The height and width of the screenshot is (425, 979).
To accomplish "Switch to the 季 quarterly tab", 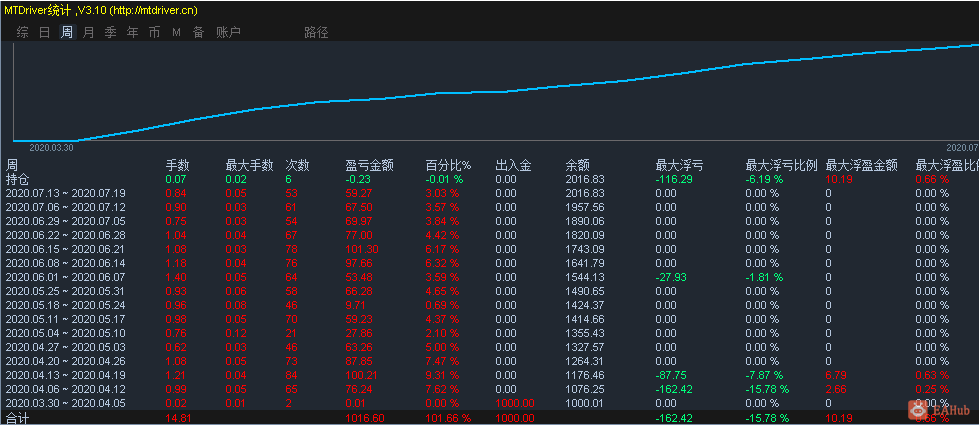I will pos(111,32).
